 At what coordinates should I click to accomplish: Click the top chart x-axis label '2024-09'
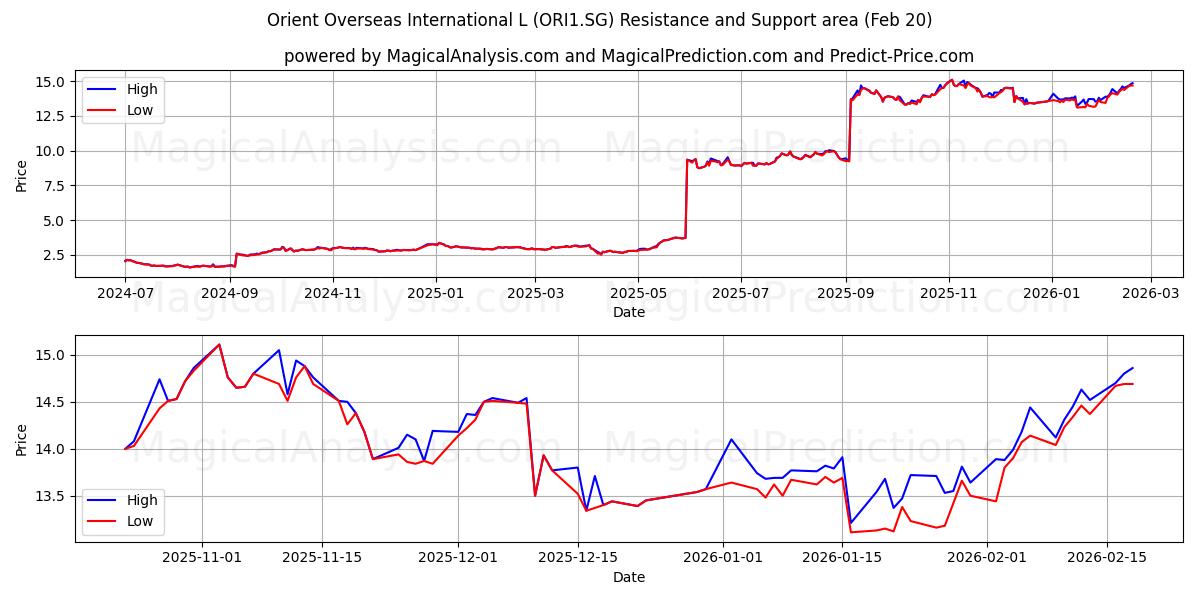click(231, 295)
